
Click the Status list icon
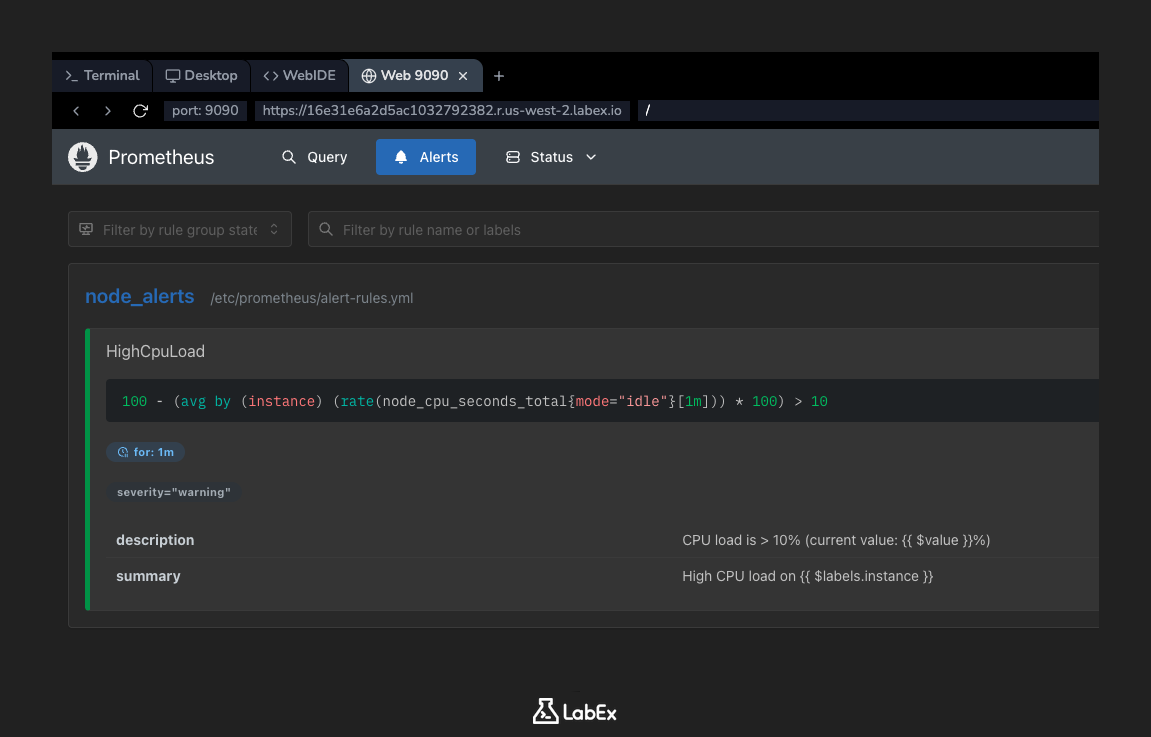tap(511, 157)
